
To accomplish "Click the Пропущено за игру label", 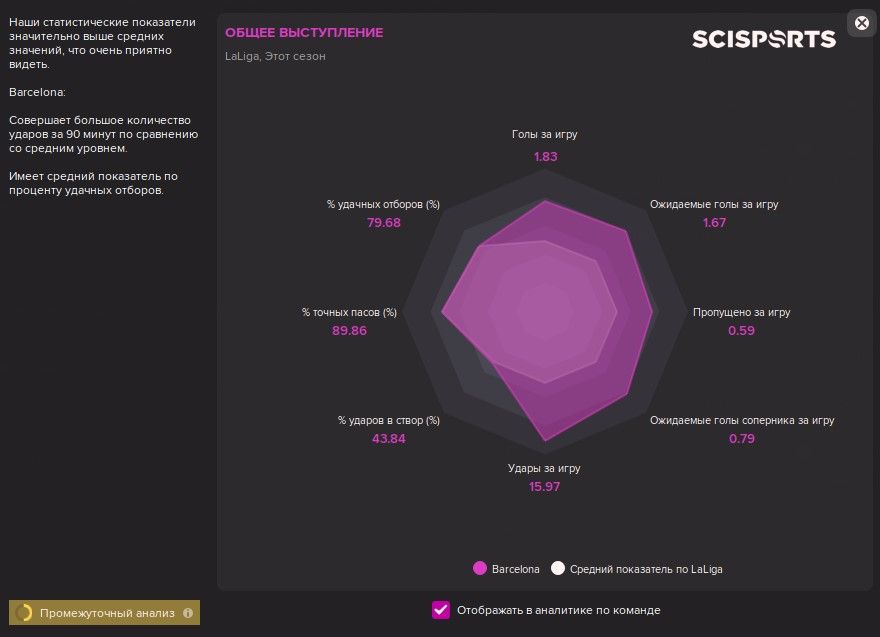I will [741, 312].
